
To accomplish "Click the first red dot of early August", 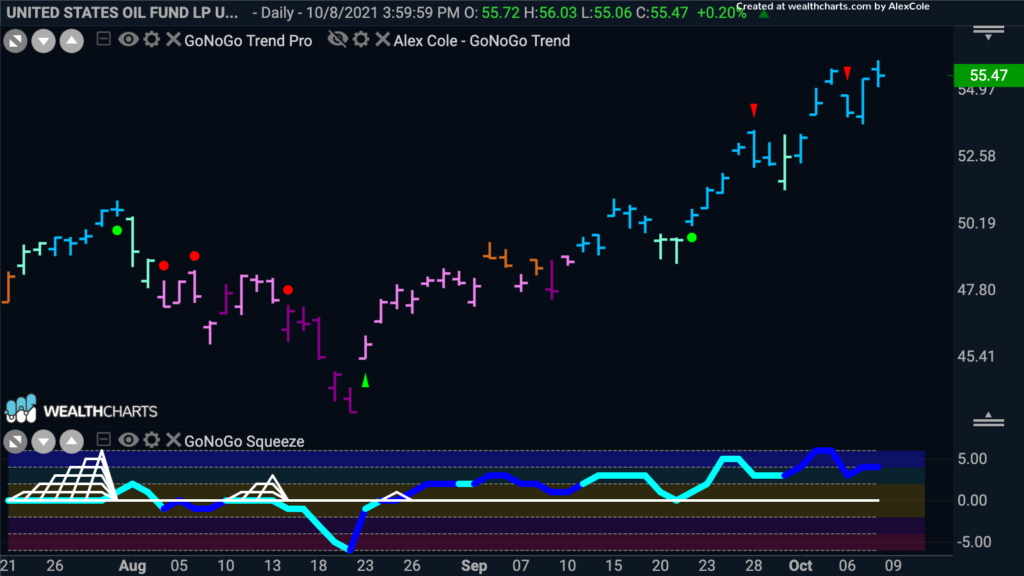I will 164,266.
